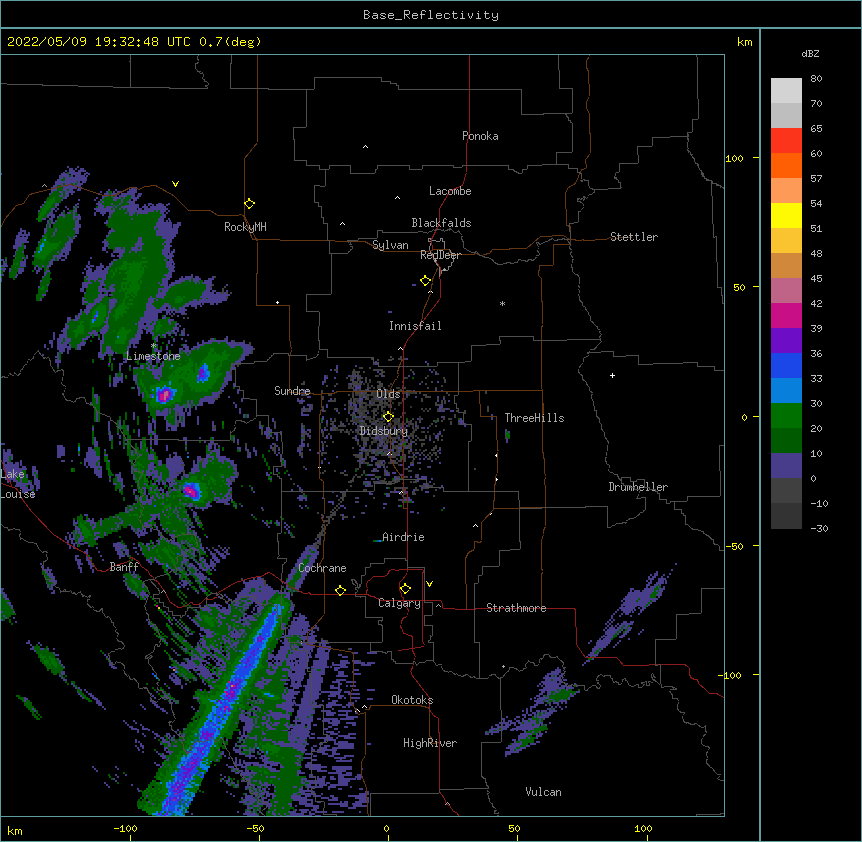Click the white asterisk marker east of Innisfail
The width and height of the screenshot is (862, 842).
(502, 303)
